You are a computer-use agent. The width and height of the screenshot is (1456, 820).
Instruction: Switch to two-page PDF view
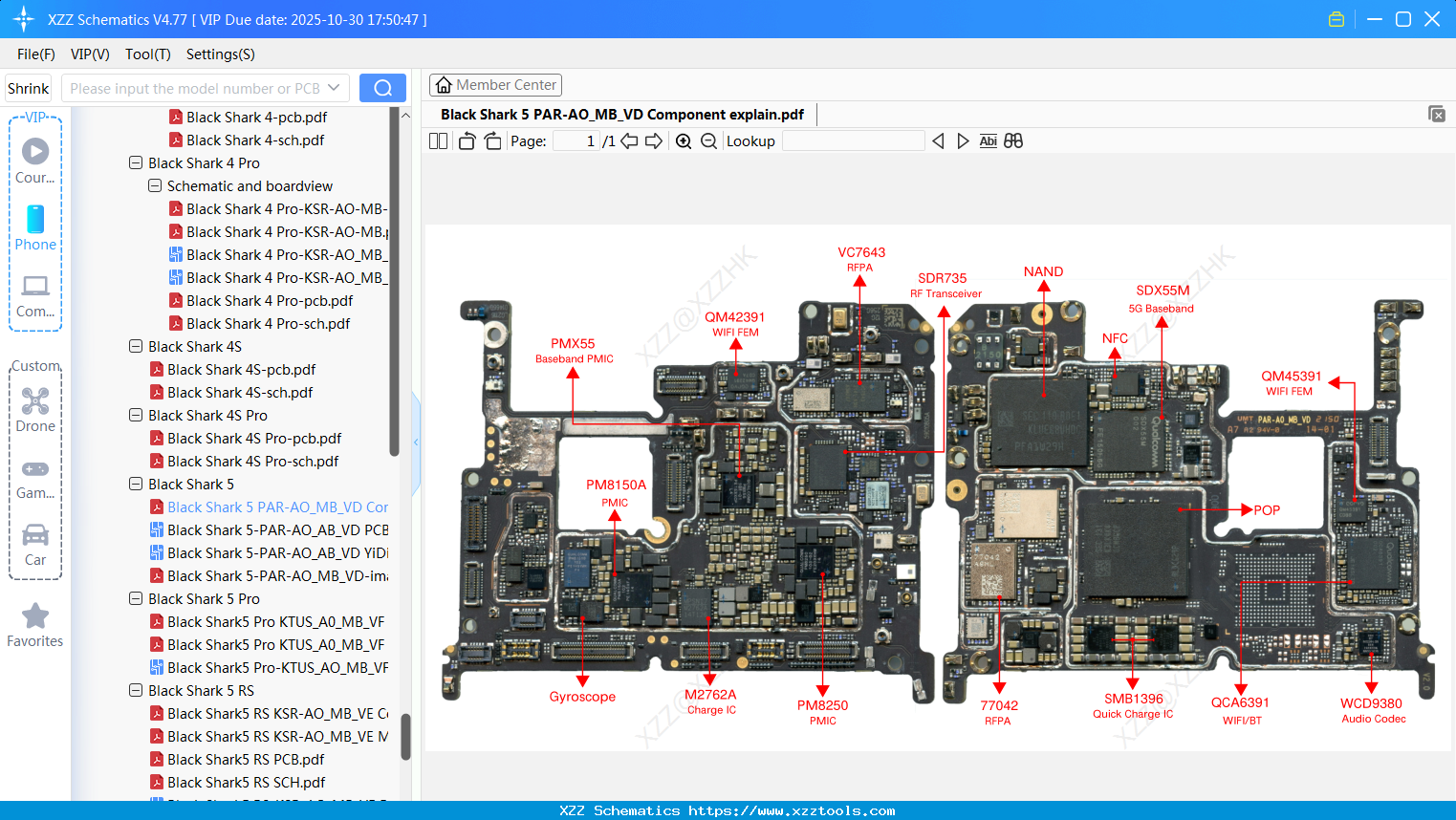[x=438, y=140]
